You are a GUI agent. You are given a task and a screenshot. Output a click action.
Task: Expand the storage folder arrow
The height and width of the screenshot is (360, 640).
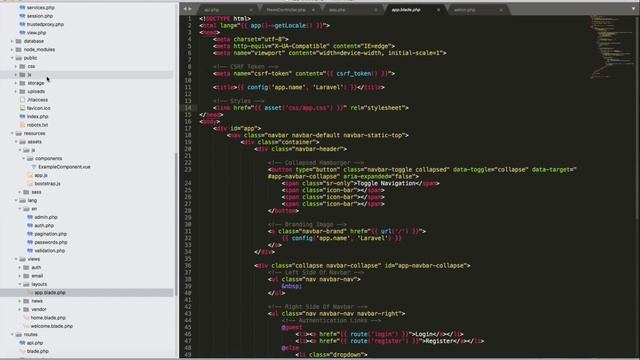click(16, 83)
